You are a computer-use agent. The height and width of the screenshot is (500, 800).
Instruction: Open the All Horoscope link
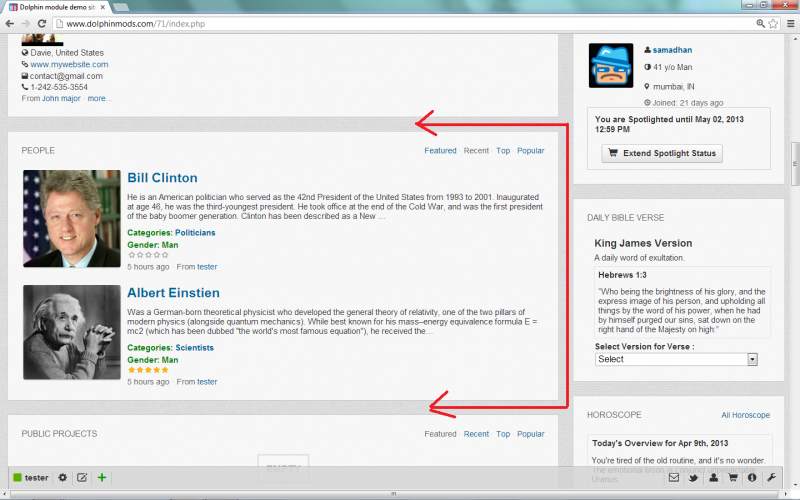[745, 415]
